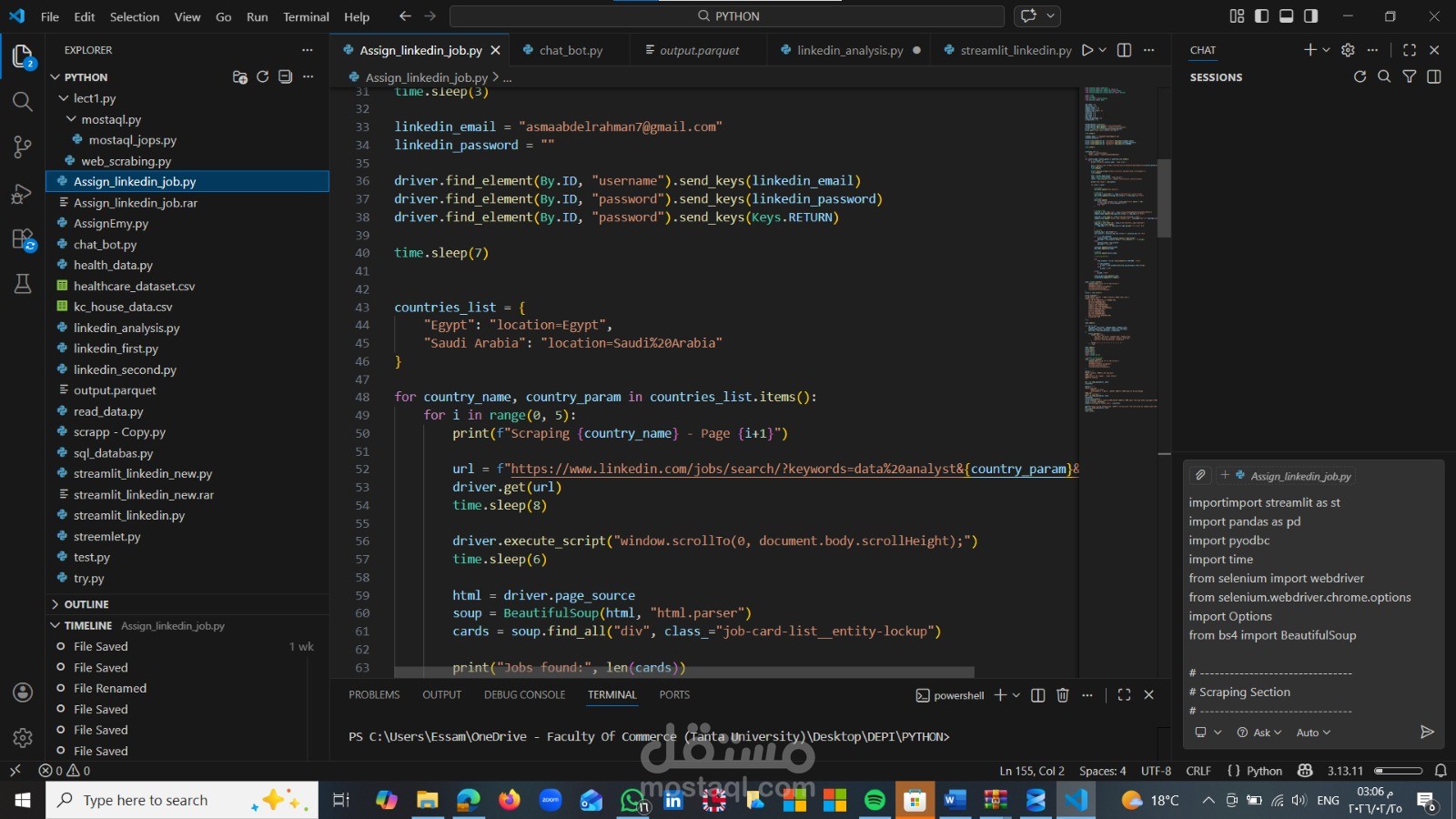Collapse the lect1.py tree node

coord(64,98)
